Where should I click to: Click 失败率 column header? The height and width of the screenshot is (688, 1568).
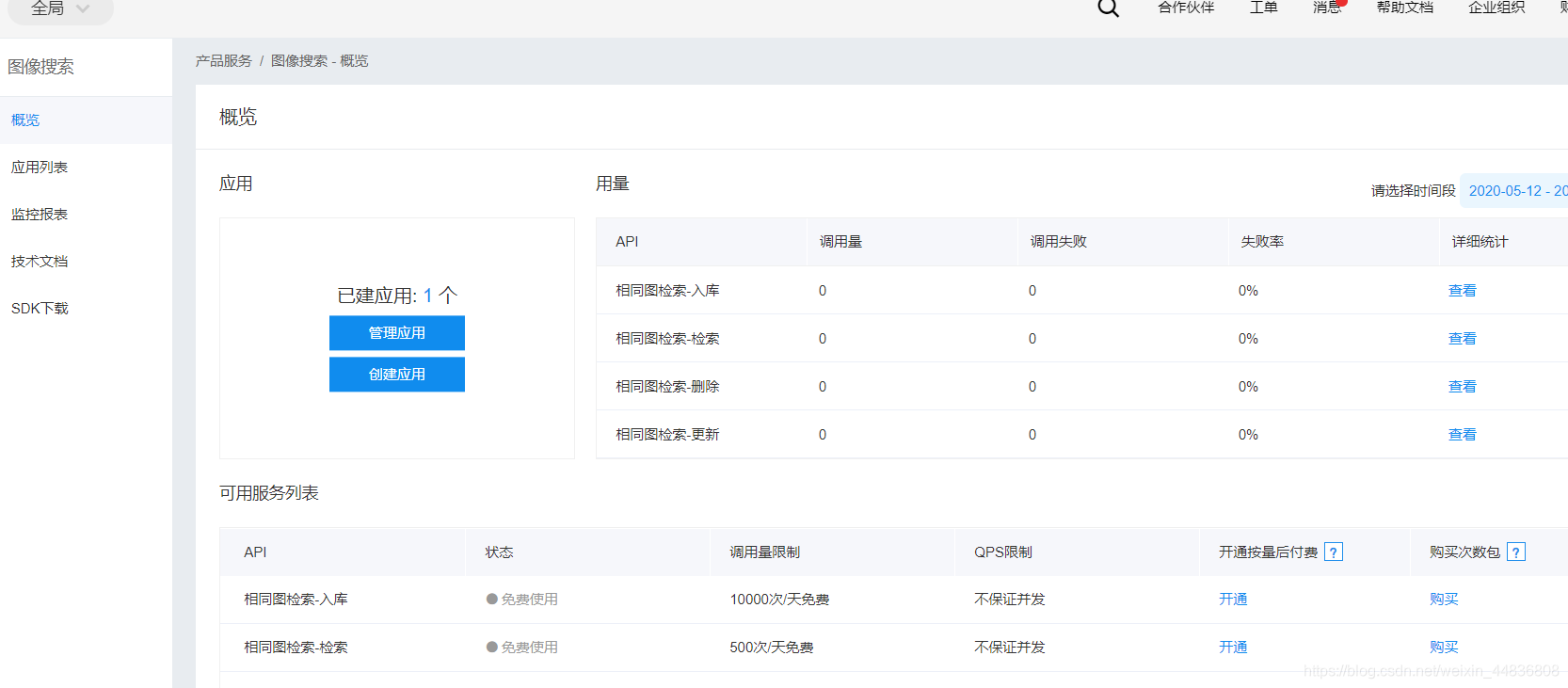1262,242
